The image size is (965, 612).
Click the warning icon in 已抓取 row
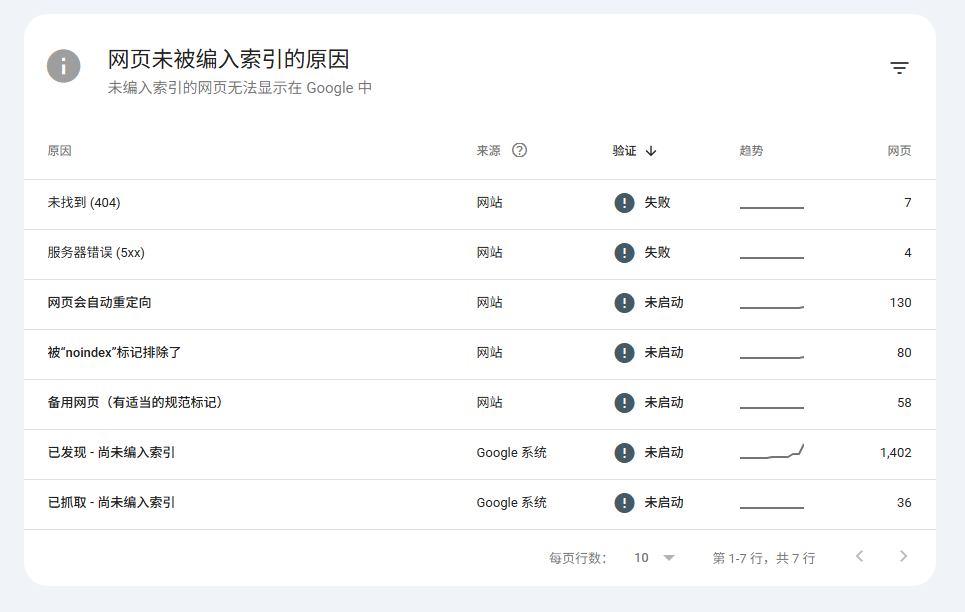624,502
